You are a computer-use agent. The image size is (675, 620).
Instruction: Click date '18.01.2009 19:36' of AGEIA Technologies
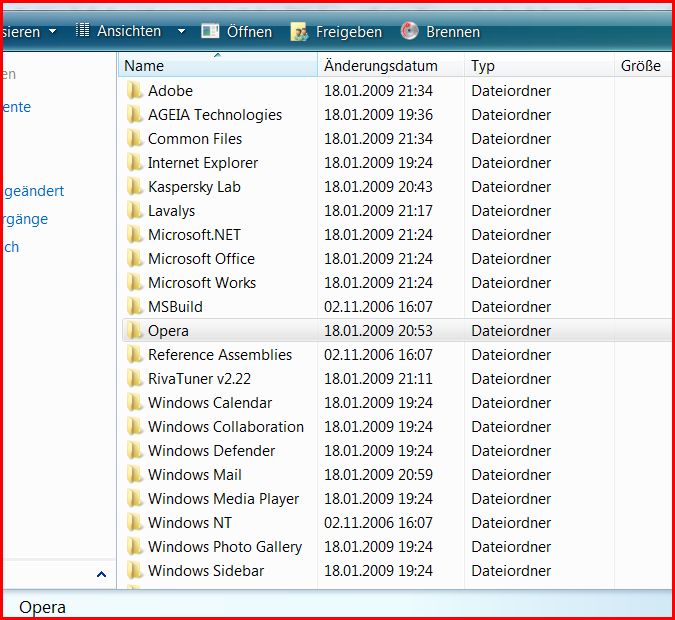(378, 115)
